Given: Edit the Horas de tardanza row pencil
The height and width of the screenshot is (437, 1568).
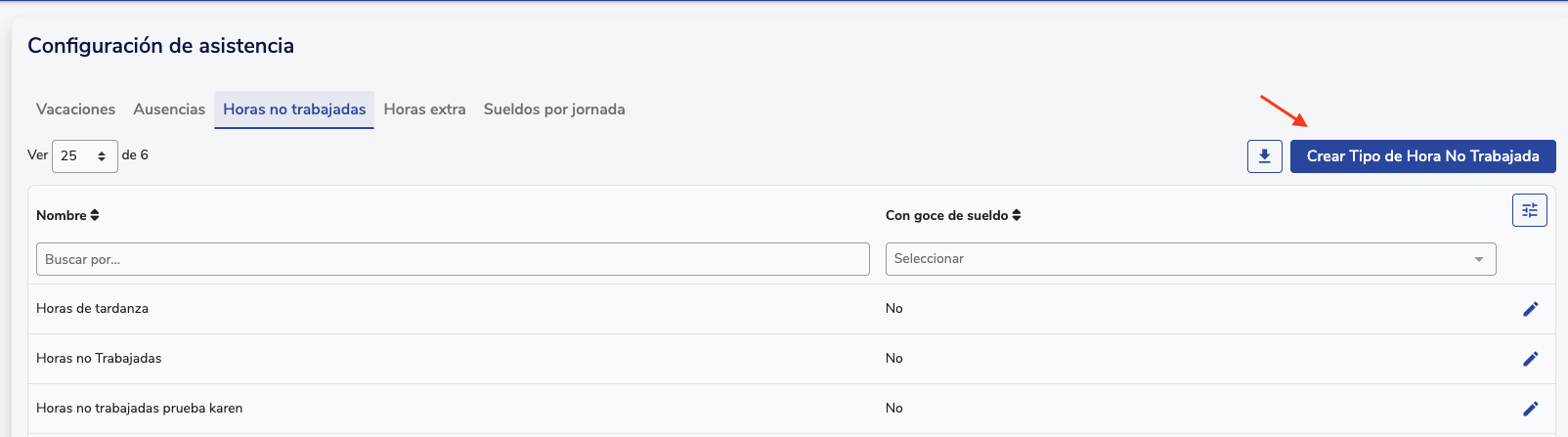Looking at the screenshot, I should [x=1530, y=309].
